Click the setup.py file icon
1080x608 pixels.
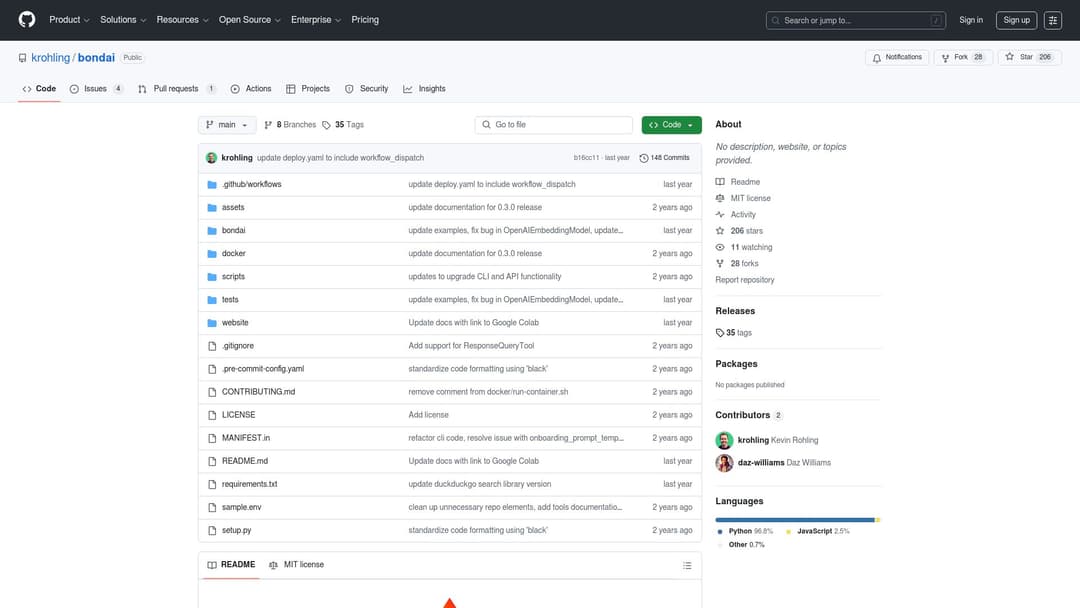(212, 530)
